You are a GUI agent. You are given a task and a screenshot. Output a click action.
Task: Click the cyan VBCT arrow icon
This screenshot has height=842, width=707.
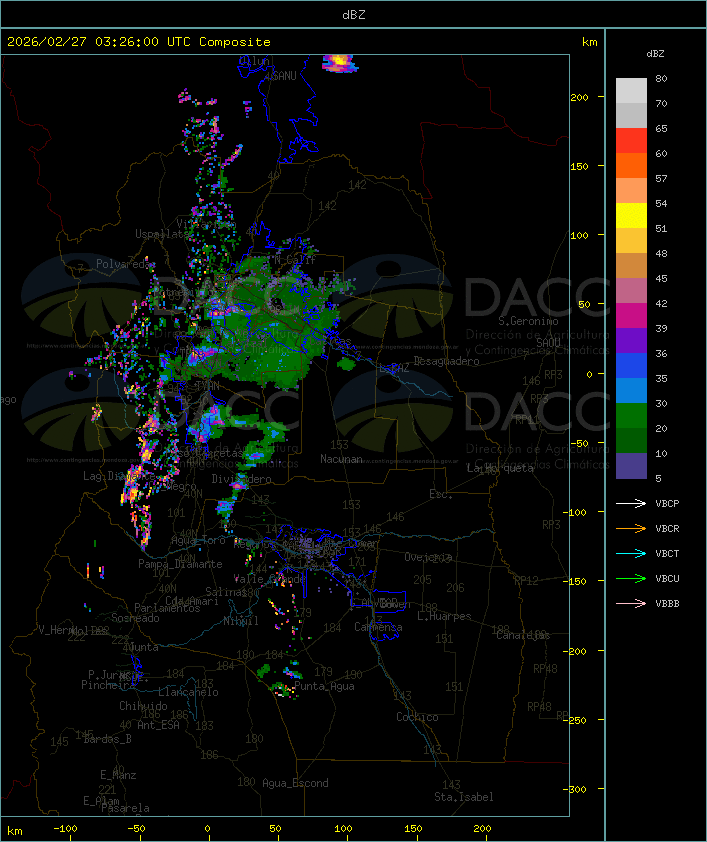point(631,553)
